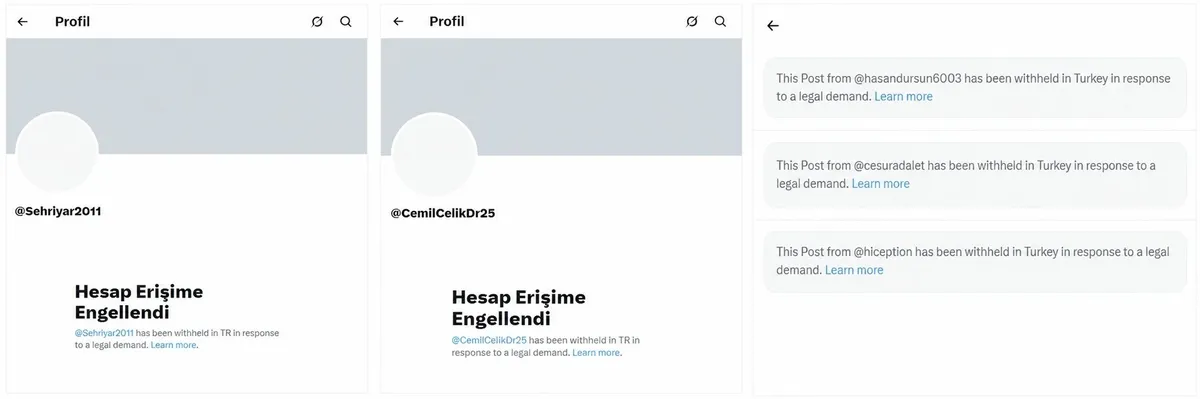Select the withheld post card from @hiception
The image size is (1200, 399).
pos(975,261)
